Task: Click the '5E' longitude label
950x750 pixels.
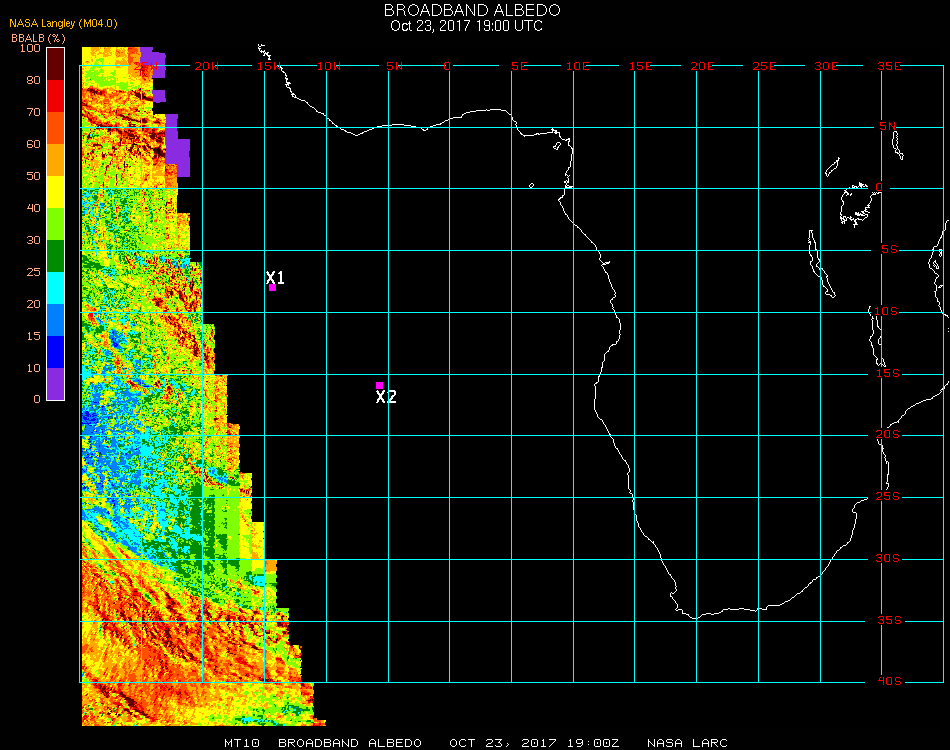Action: (x=519, y=66)
